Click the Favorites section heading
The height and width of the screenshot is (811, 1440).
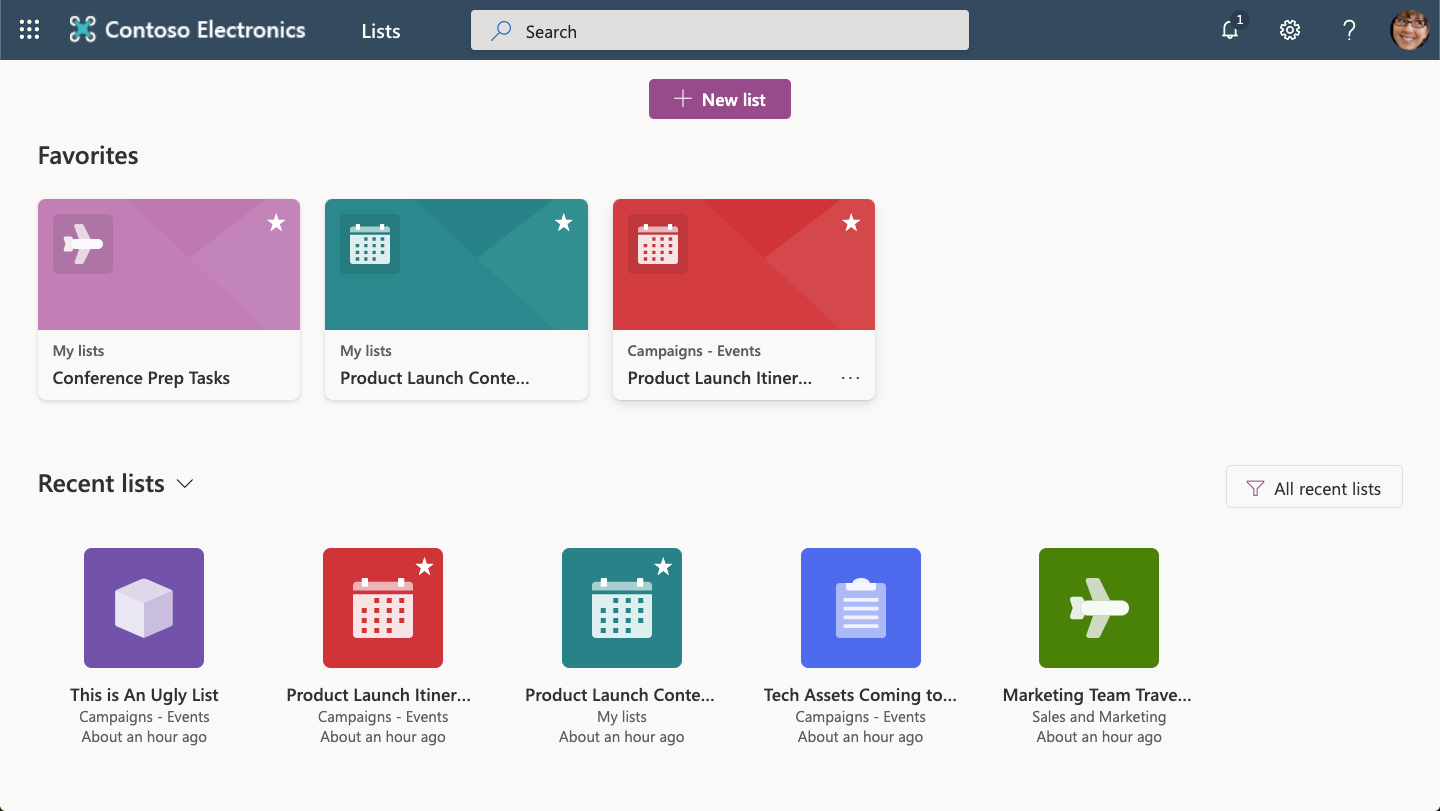coord(88,155)
